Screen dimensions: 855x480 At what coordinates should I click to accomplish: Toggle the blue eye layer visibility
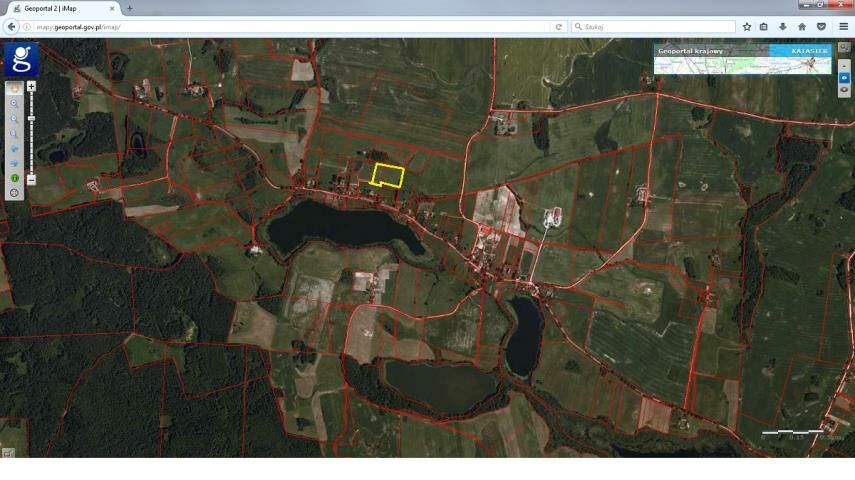pos(845,78)
